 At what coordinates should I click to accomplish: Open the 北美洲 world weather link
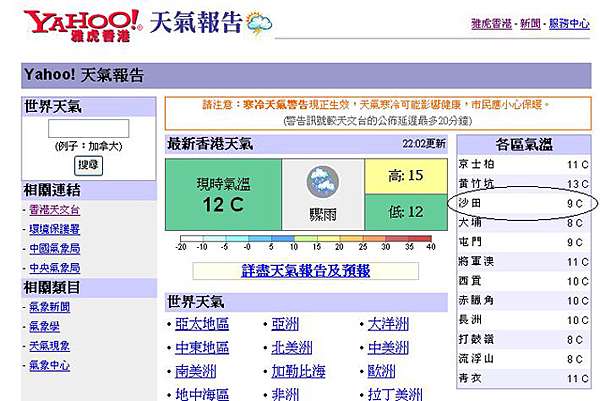pyautogui.click(x=292, y=348)
